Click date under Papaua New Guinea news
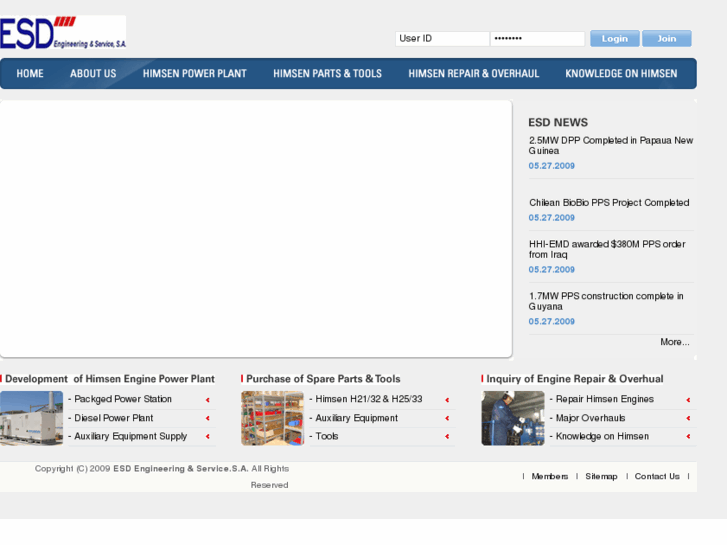This screenshot has height=545, width=727. pyautogui.click(x=552, y=166)
